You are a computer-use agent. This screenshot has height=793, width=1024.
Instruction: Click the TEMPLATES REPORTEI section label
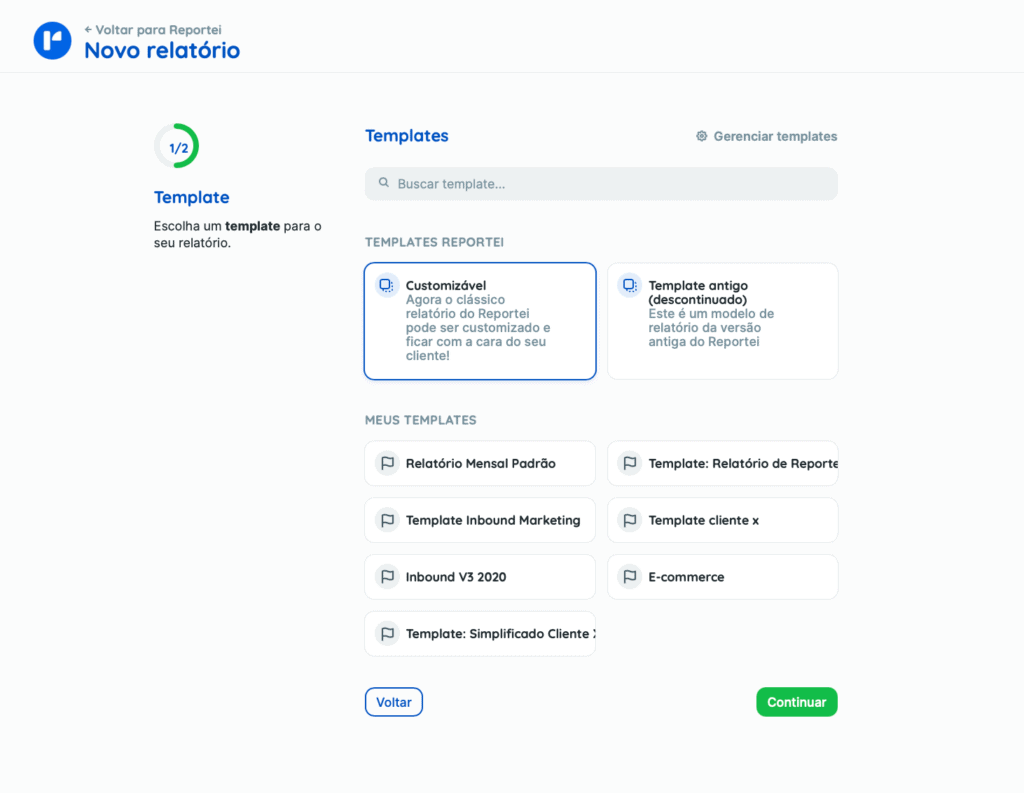[434, 242]
